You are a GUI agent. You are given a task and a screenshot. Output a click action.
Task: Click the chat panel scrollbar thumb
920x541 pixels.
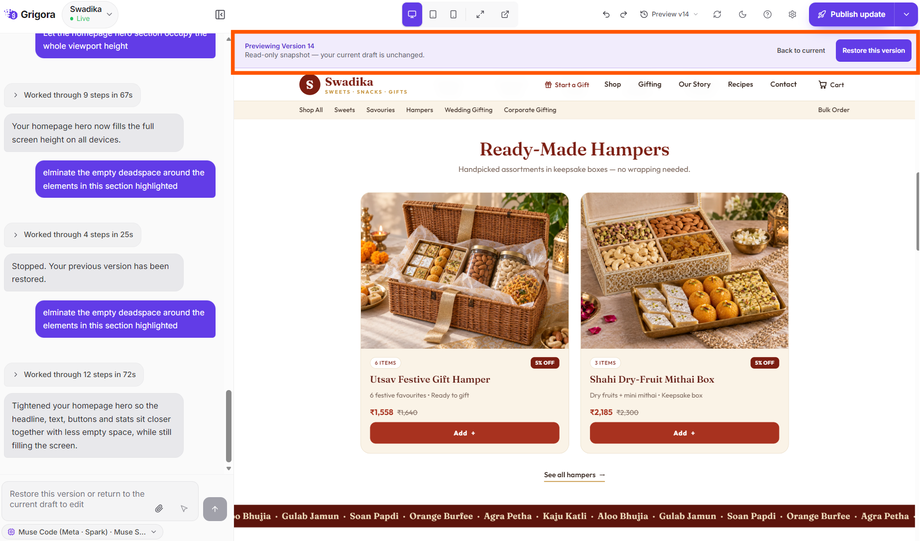[229, 426]
